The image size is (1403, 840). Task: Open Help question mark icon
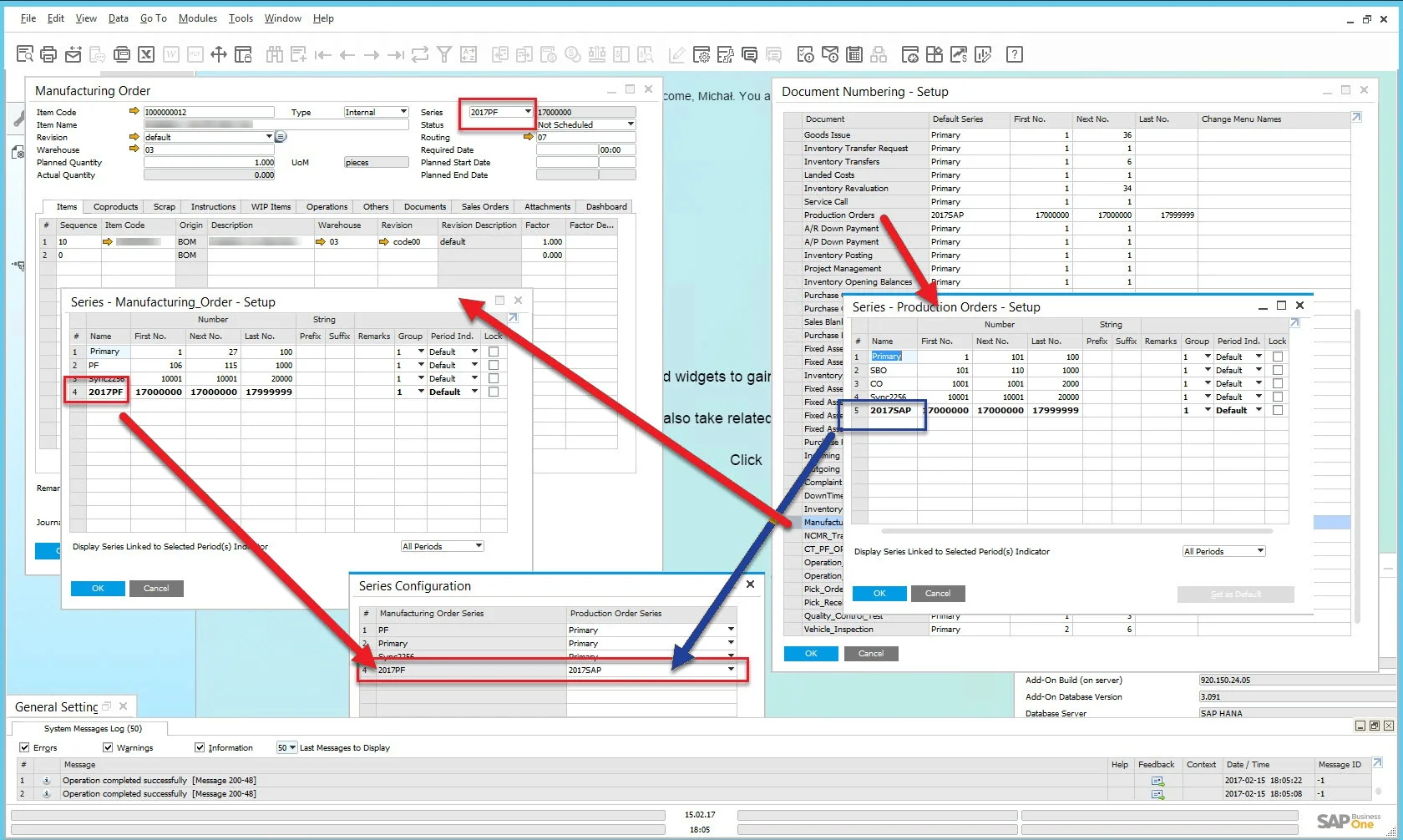tap(1015, 55)
